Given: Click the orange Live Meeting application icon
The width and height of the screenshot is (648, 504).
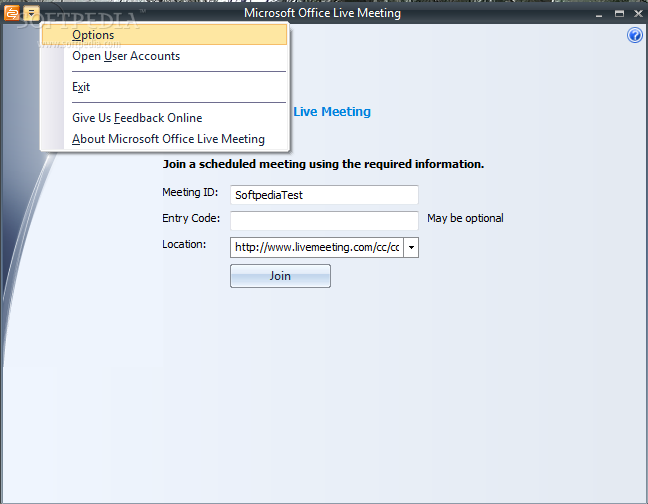Looking at the screenshot, I should (x=12, y=13).
